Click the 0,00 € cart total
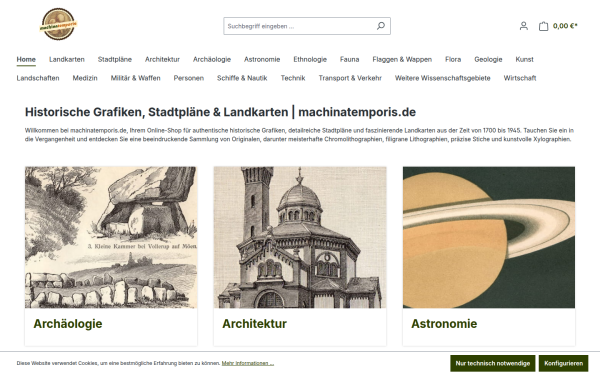This screenshot has width=600, height=375. tap(565, 26)
